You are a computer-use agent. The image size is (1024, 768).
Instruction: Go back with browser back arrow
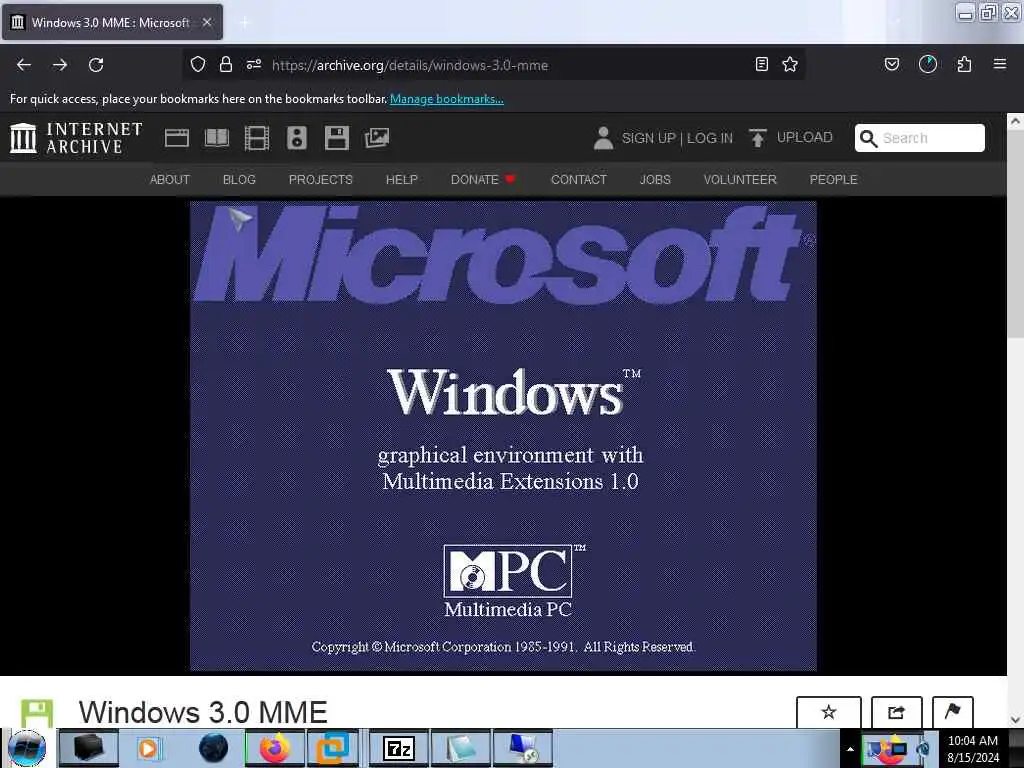click(24, 65)
